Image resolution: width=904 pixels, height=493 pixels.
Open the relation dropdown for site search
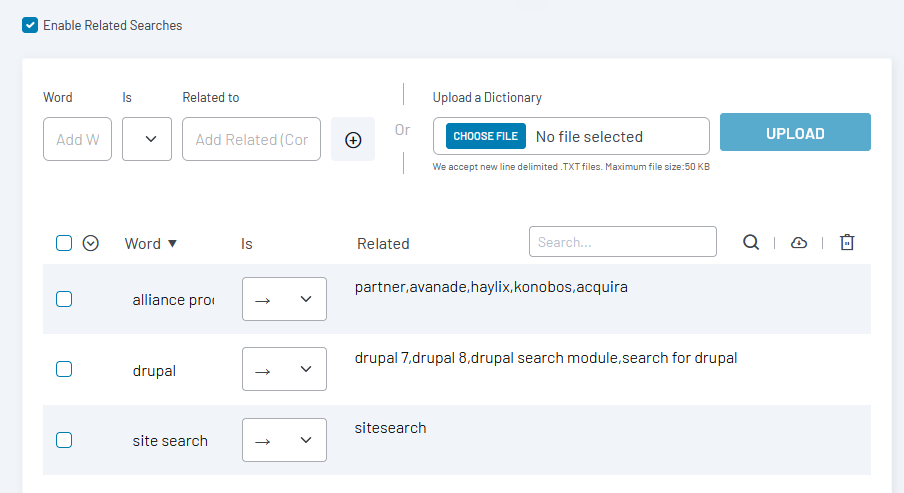[x=284, y=440]
